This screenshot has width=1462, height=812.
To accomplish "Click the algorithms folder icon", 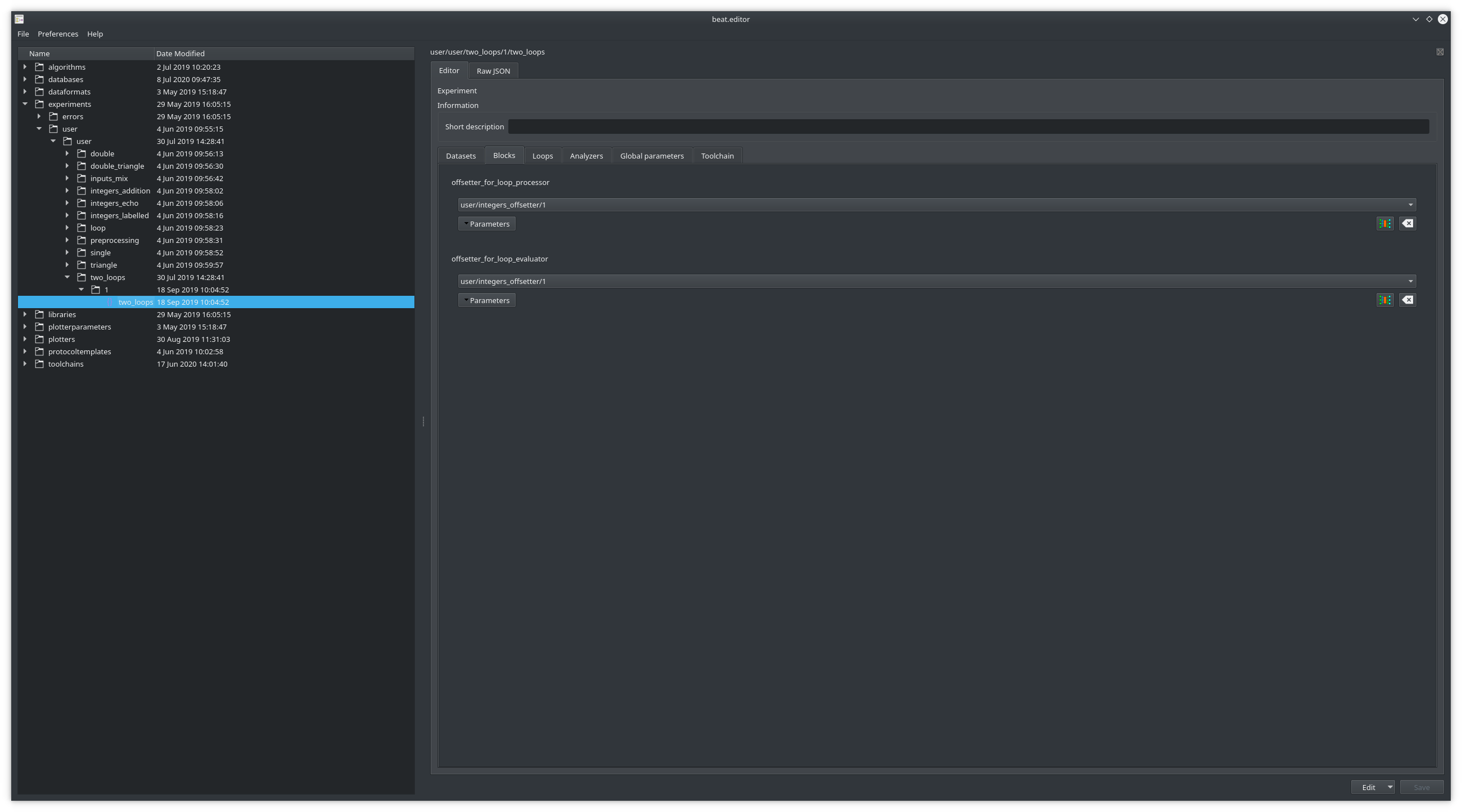I will 40,66.
